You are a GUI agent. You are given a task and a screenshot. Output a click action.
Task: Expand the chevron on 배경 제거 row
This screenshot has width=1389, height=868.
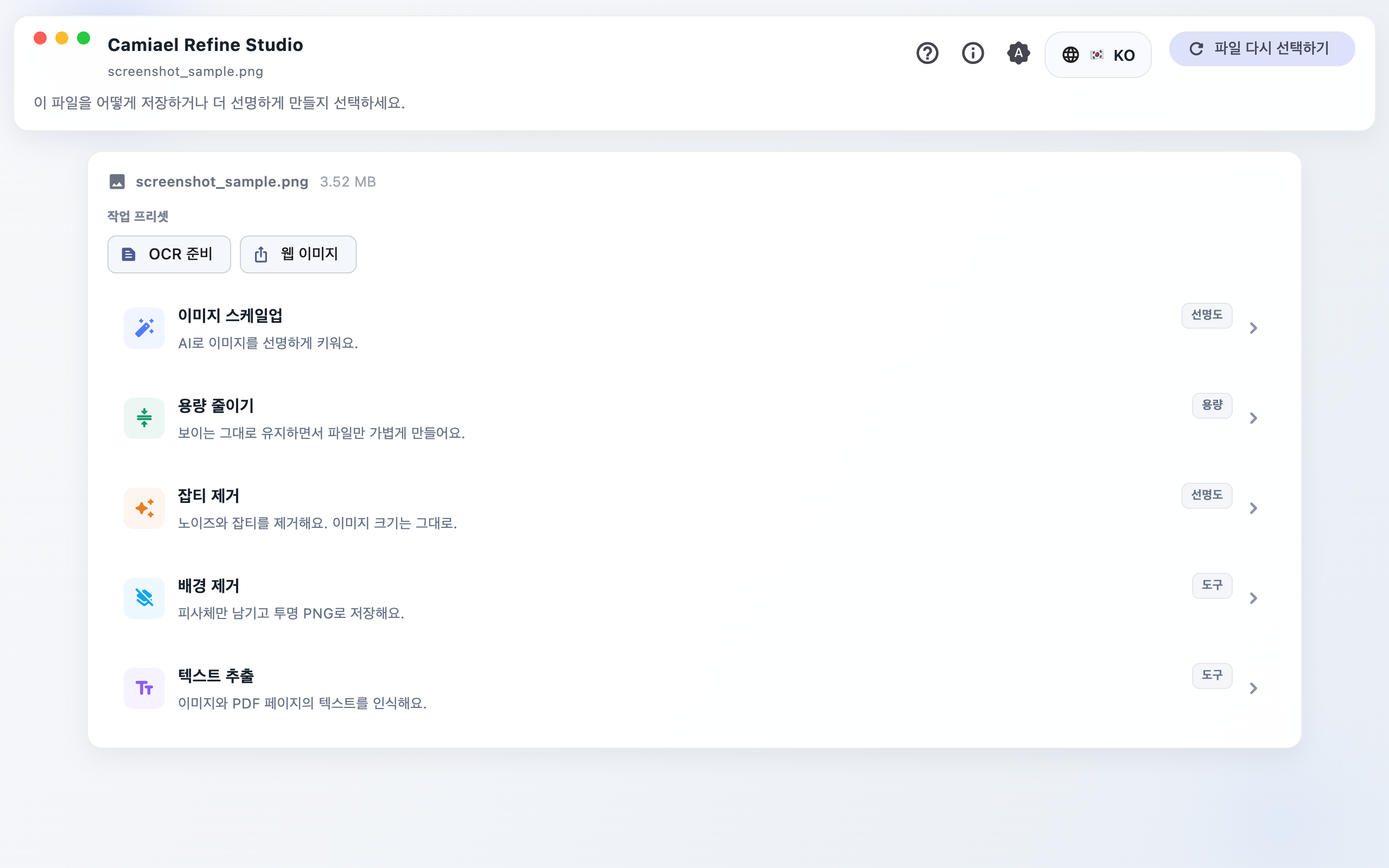(1253, 598)
